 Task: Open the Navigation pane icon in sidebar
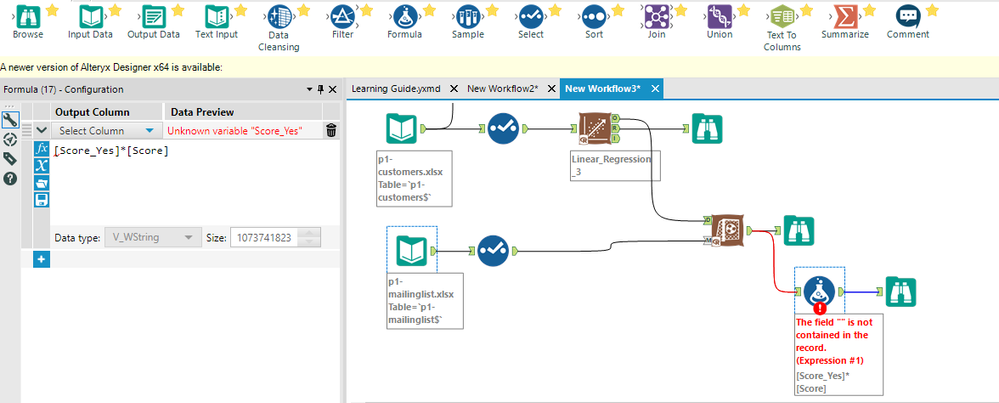tap(10, 139)
